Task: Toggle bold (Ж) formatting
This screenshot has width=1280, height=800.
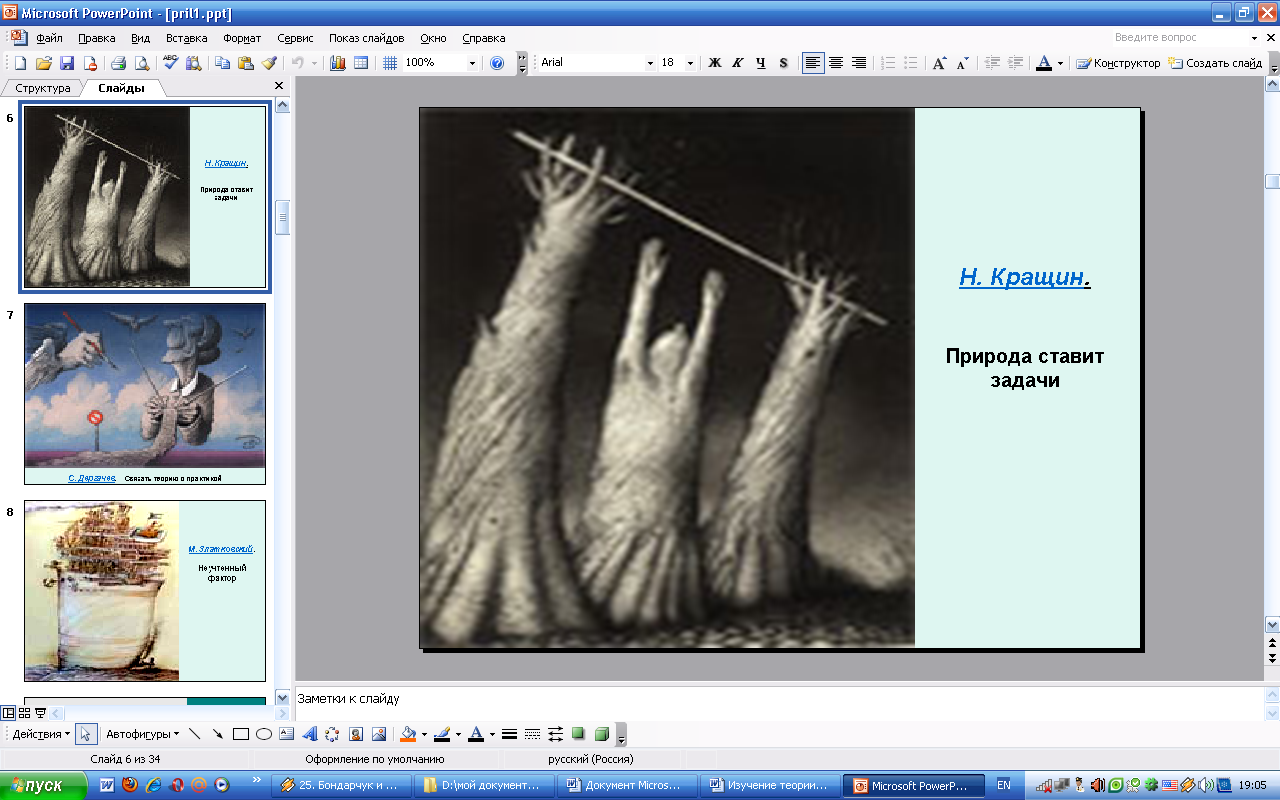Action: (x=715, y=63)
